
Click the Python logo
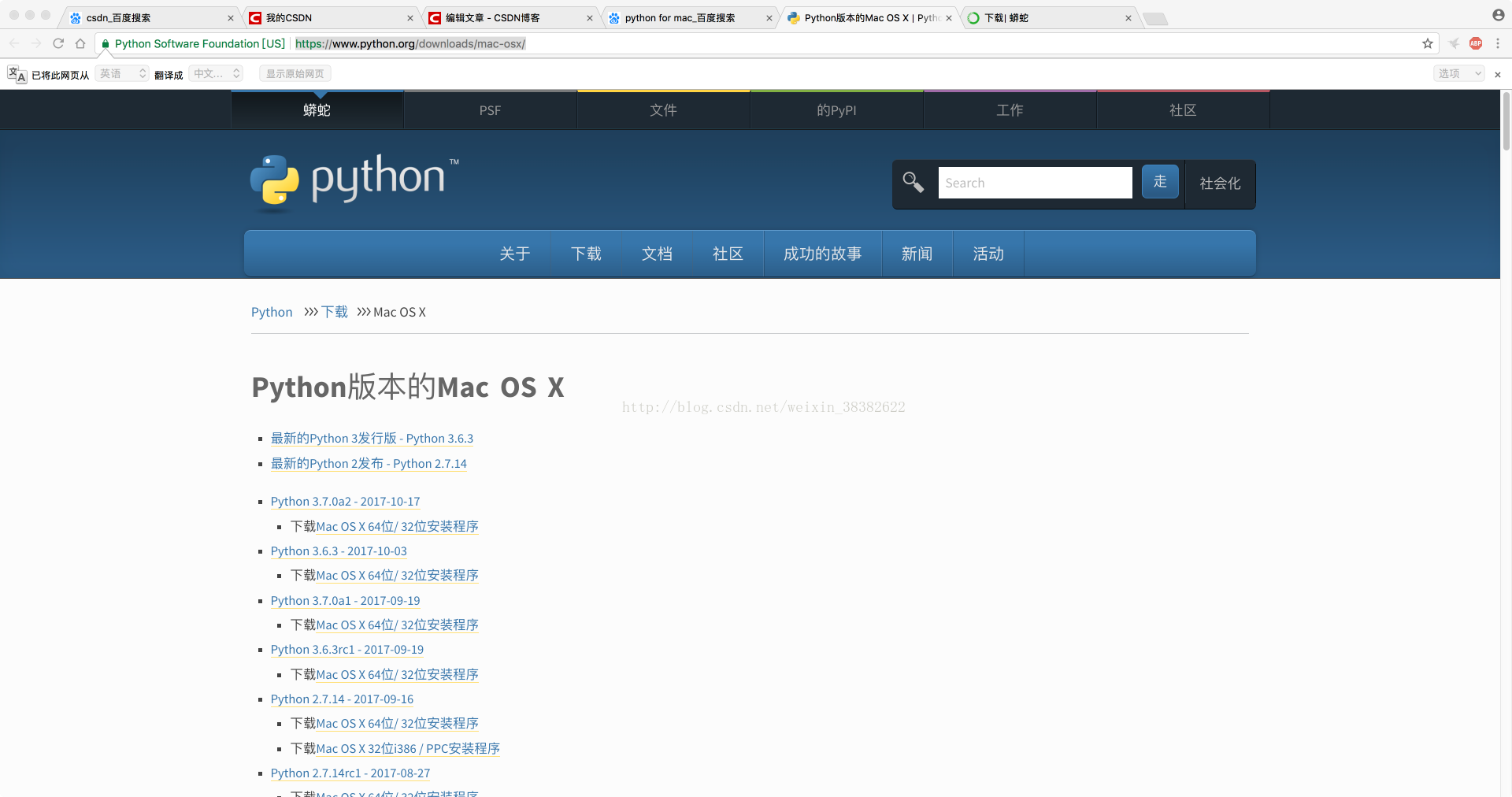point(354,181)
